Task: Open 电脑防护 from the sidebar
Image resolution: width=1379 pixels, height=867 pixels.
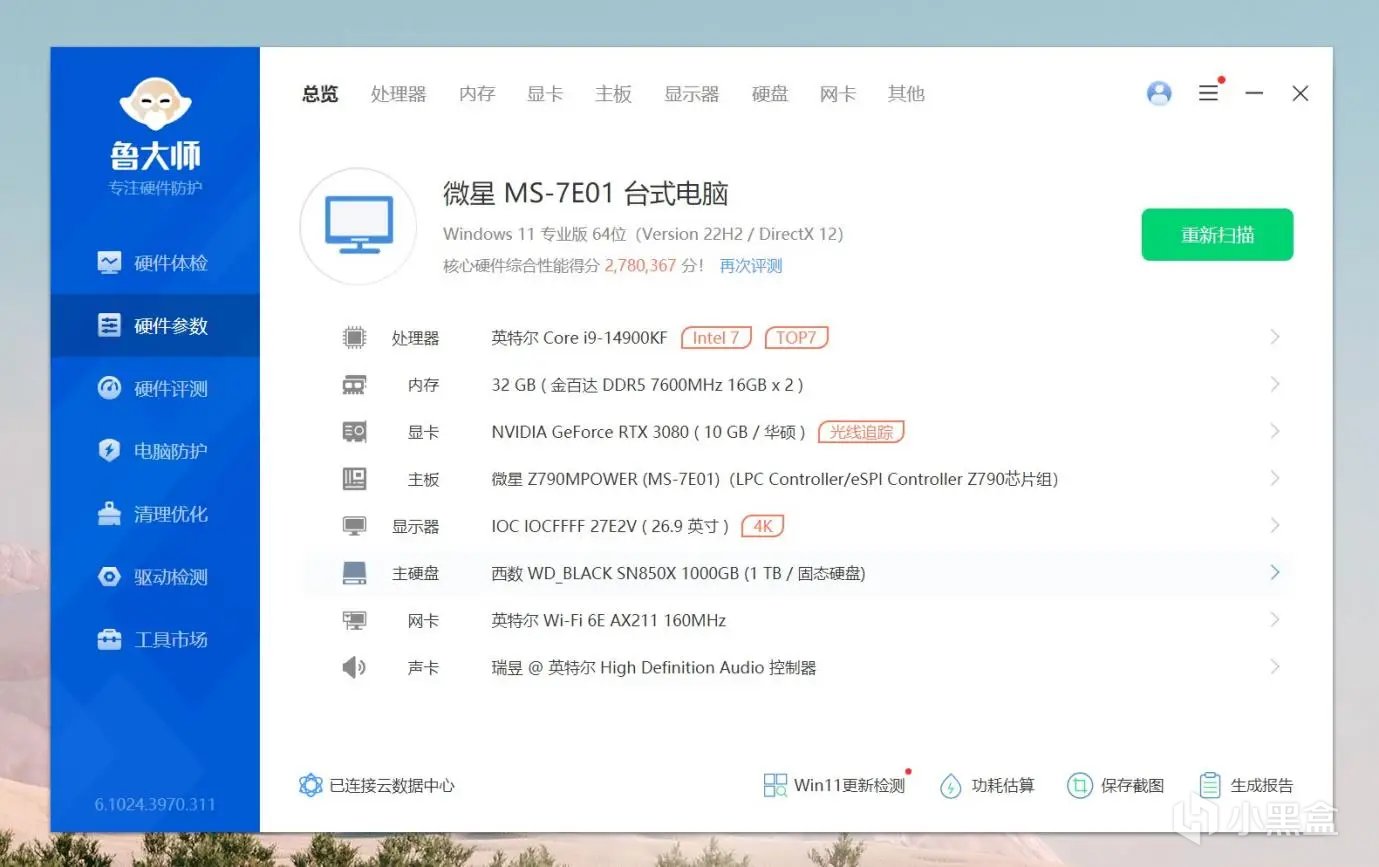Action: click(155, 451)
